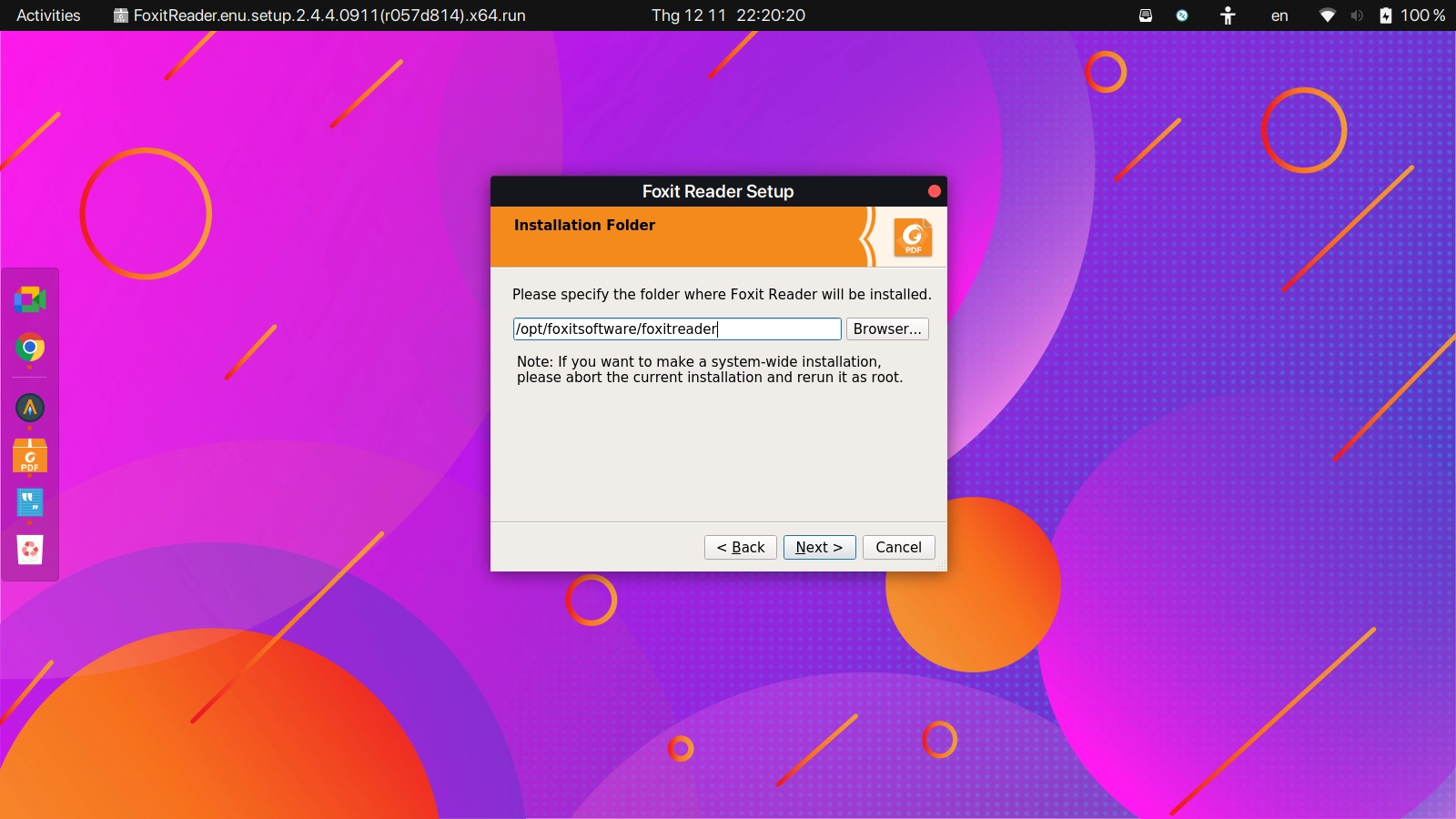Click the Foxit Reader Setup title bar
1456x819 pixels.
718,191
